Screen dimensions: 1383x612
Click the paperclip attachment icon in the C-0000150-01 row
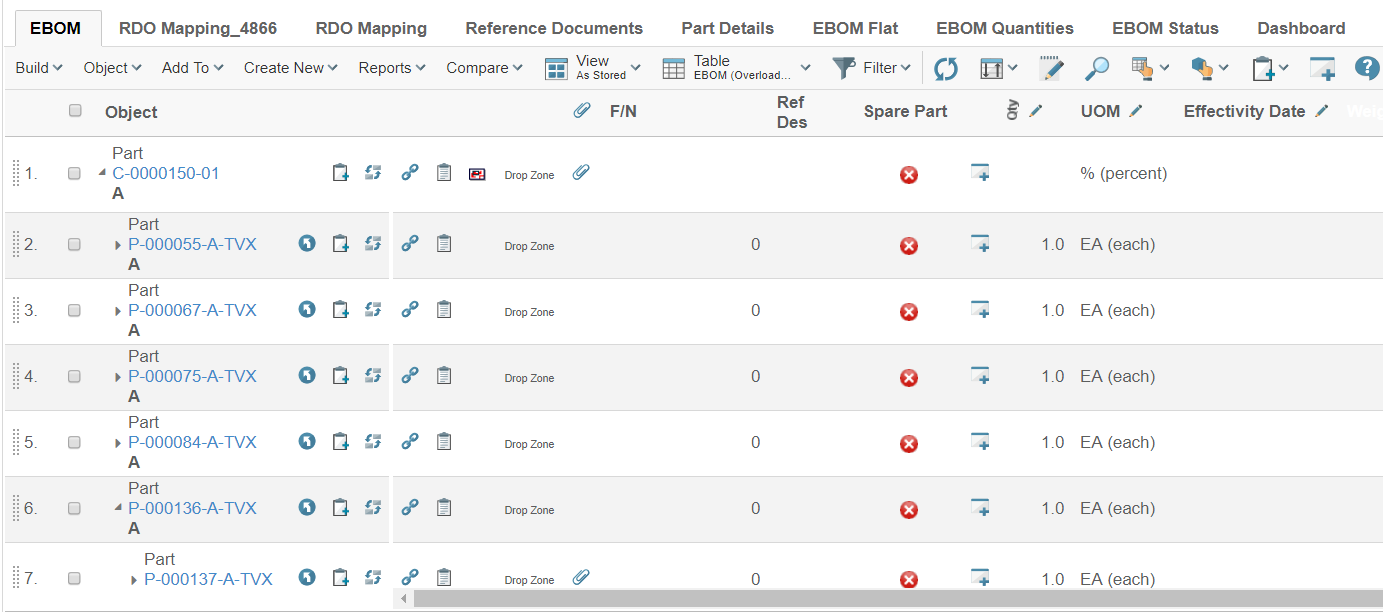[x=581, y=173]
